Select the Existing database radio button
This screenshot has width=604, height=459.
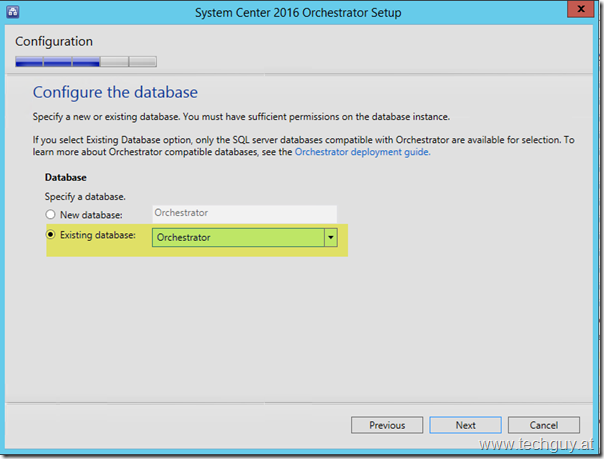(x=50, y=235)
